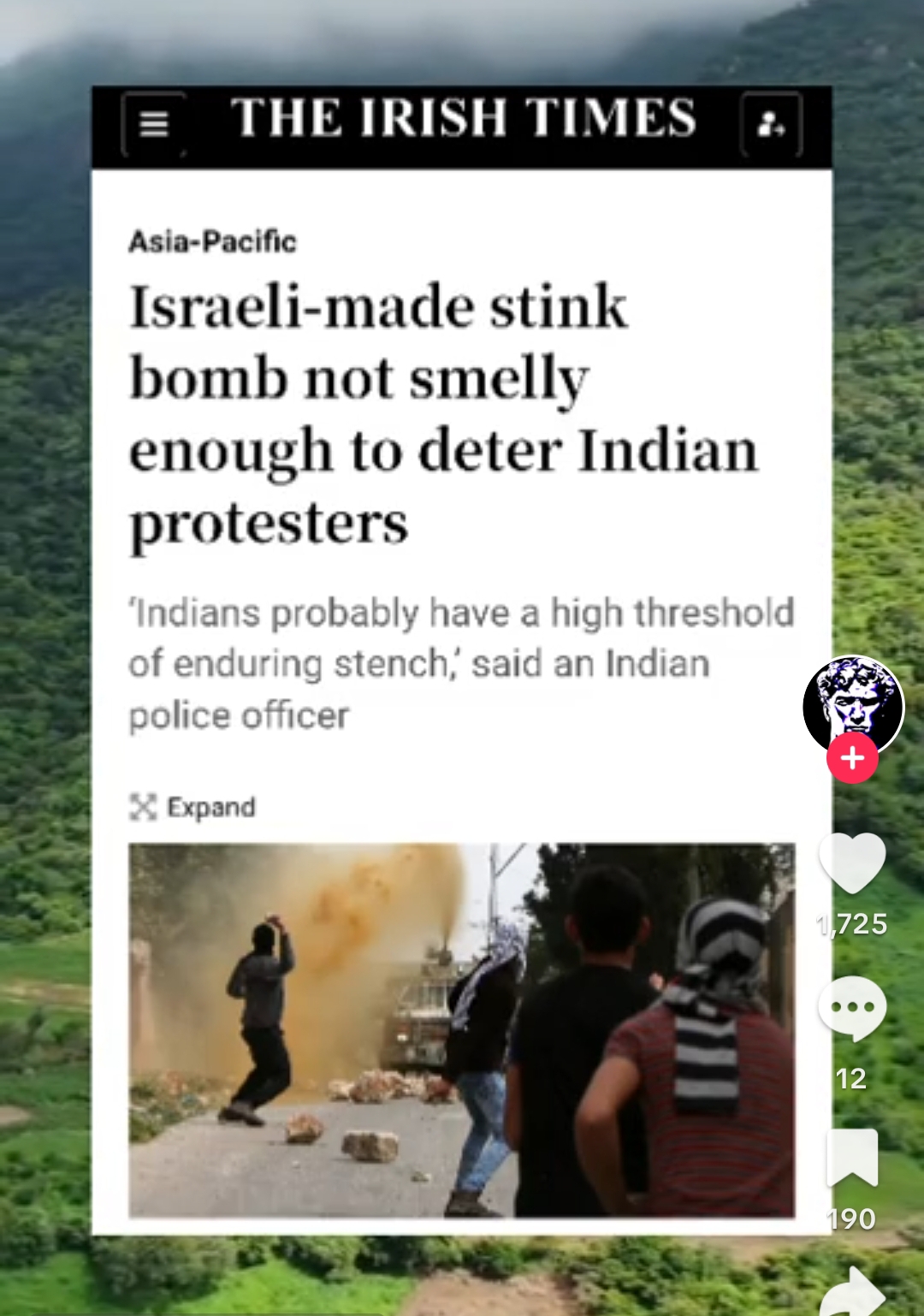The height and width of the screenshot is (1316, 924).
Task: Click the expand arrows icon beside Expand
Action: pyautogui.click(x=143, y=807)
